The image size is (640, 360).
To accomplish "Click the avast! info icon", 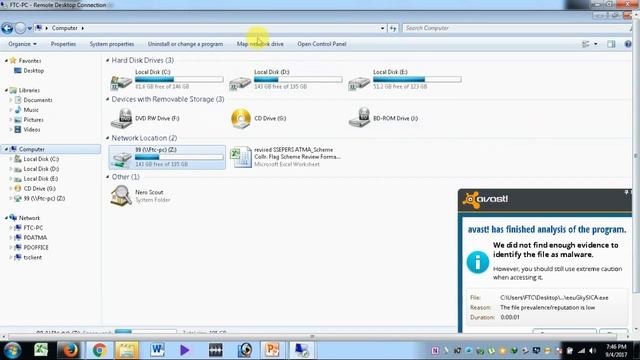I will [478, 262].
